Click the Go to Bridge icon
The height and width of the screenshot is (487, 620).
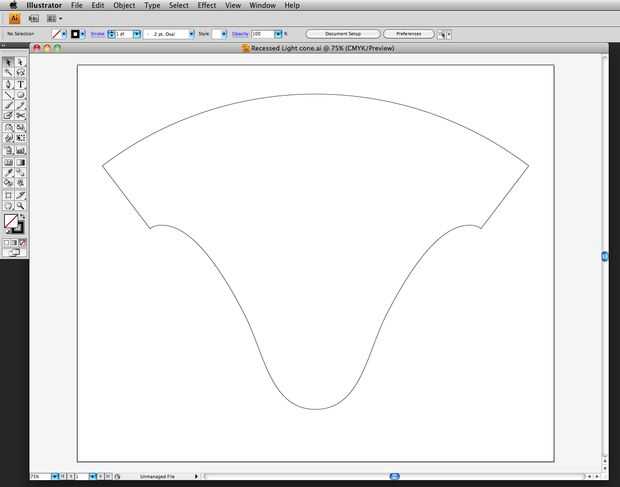click(34, 19)
